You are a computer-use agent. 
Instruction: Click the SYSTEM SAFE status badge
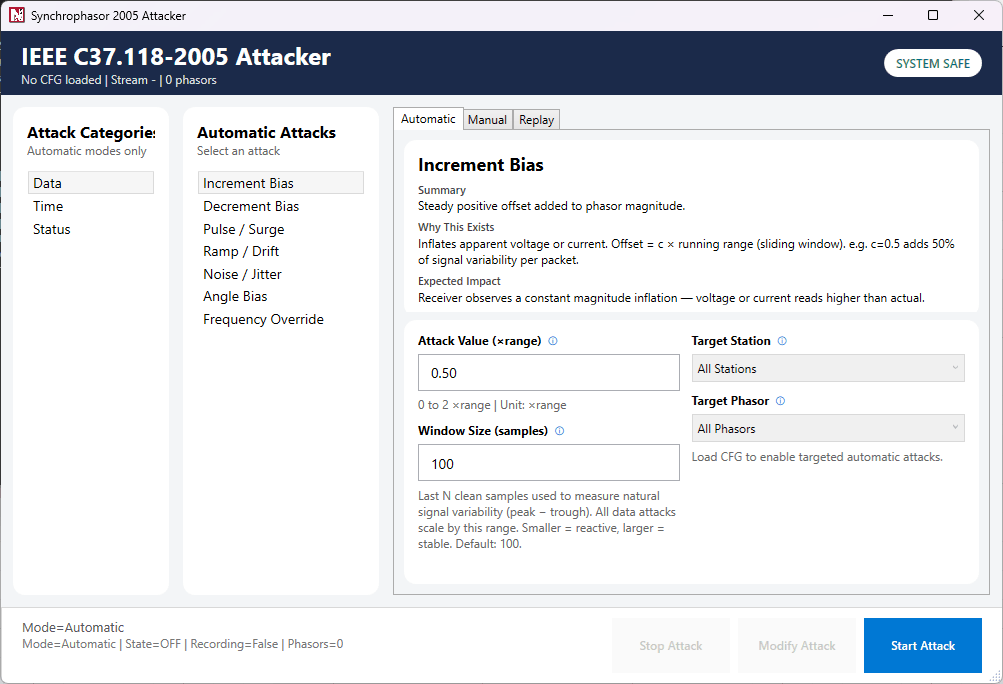933,63
